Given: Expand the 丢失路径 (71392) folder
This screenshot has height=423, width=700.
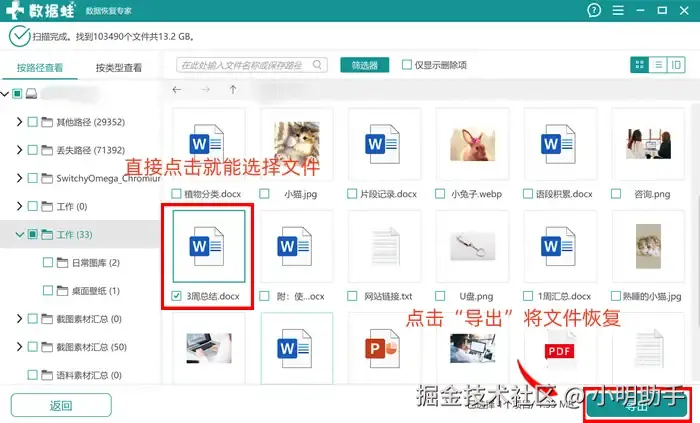Looking at the screenshot, I should [19, 150].
